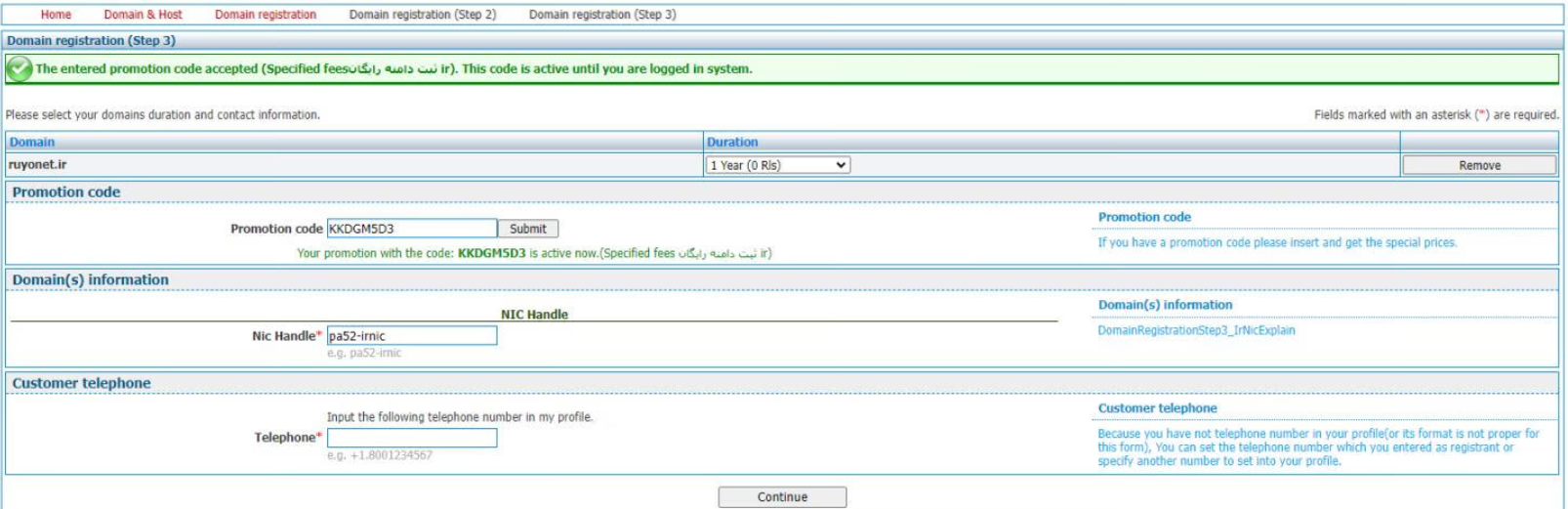Open the Duration dropdown for ruyonet.ir
Screen dimensions: 1568x509
pyautogui.click(x=777, y=165)
